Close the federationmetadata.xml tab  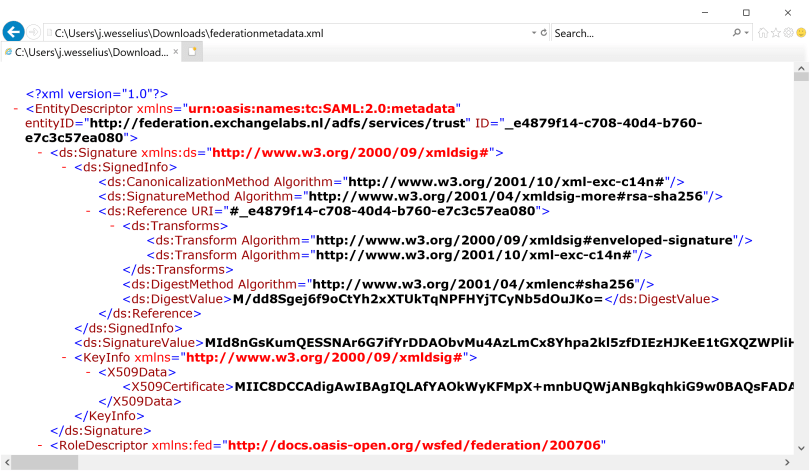coord(176,51)
